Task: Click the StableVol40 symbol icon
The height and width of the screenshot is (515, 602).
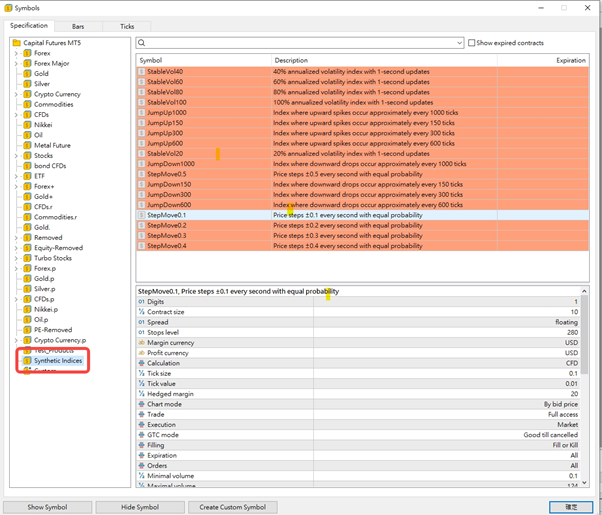Action: pos(141,71)
